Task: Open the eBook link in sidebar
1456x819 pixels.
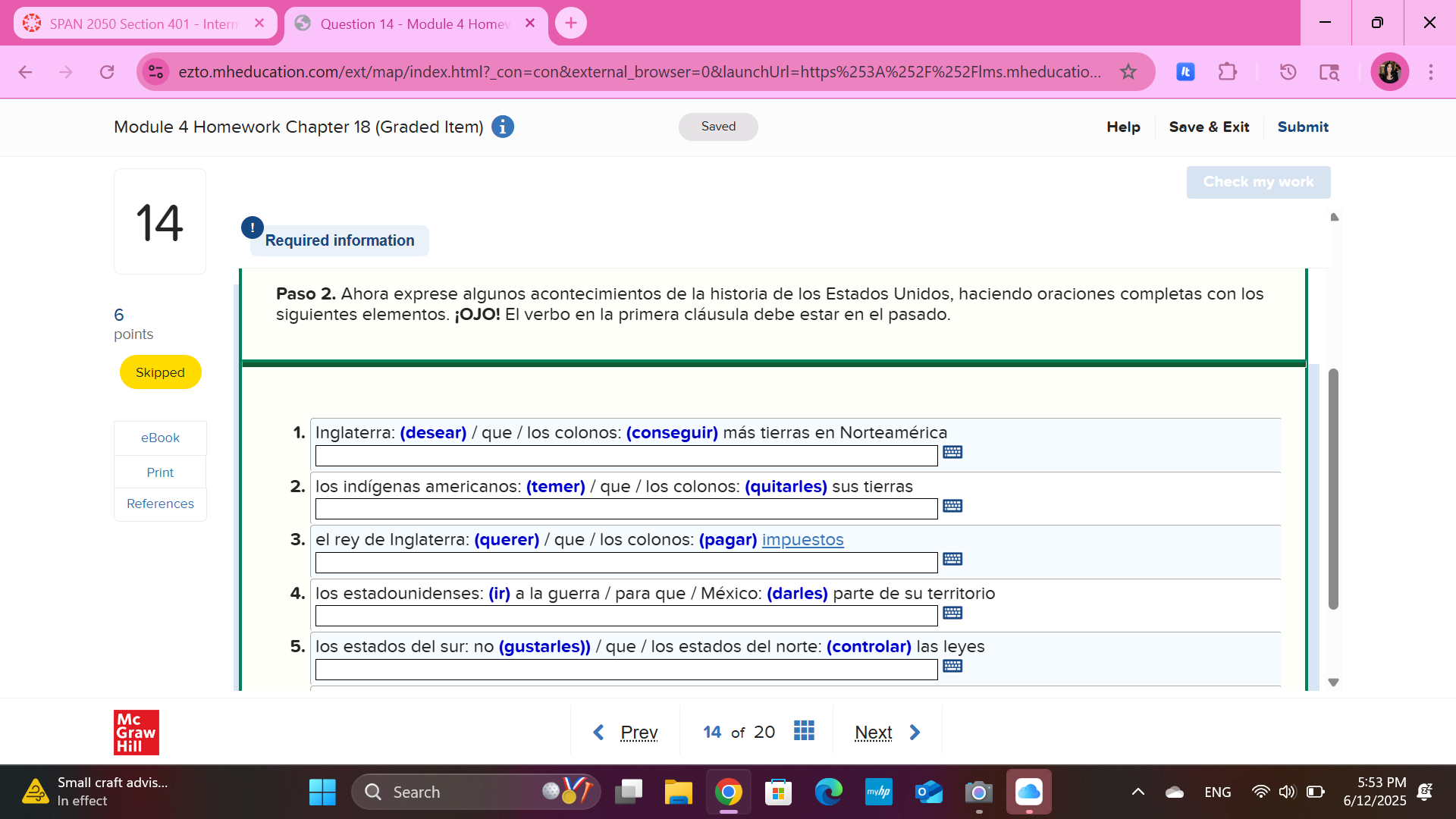Action: pos(160,438)
